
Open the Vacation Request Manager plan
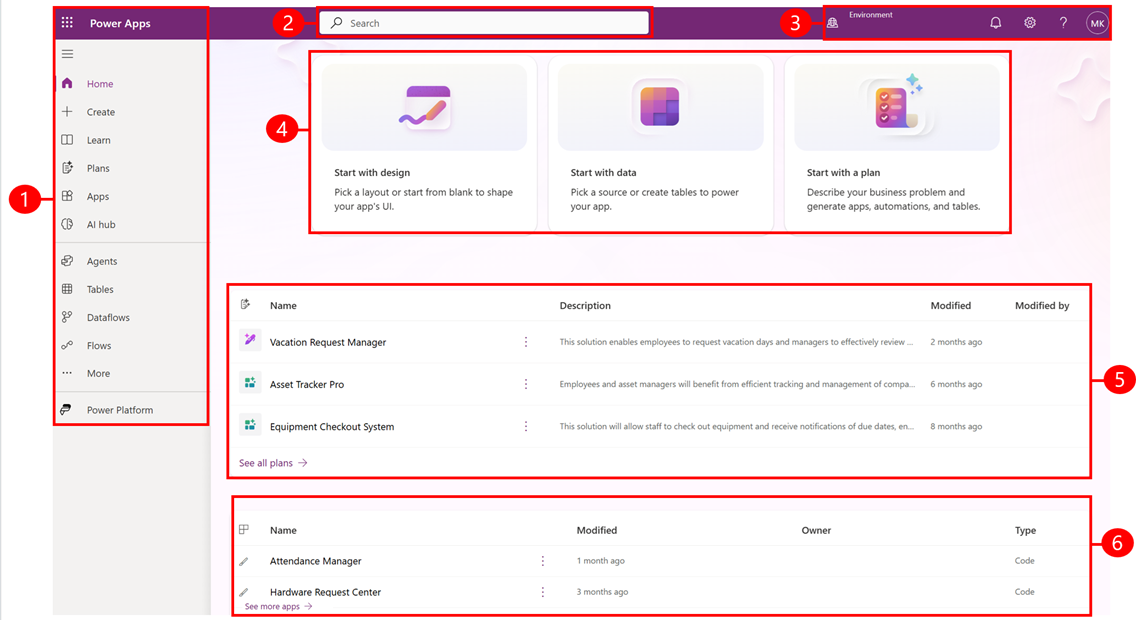point(327,342)
